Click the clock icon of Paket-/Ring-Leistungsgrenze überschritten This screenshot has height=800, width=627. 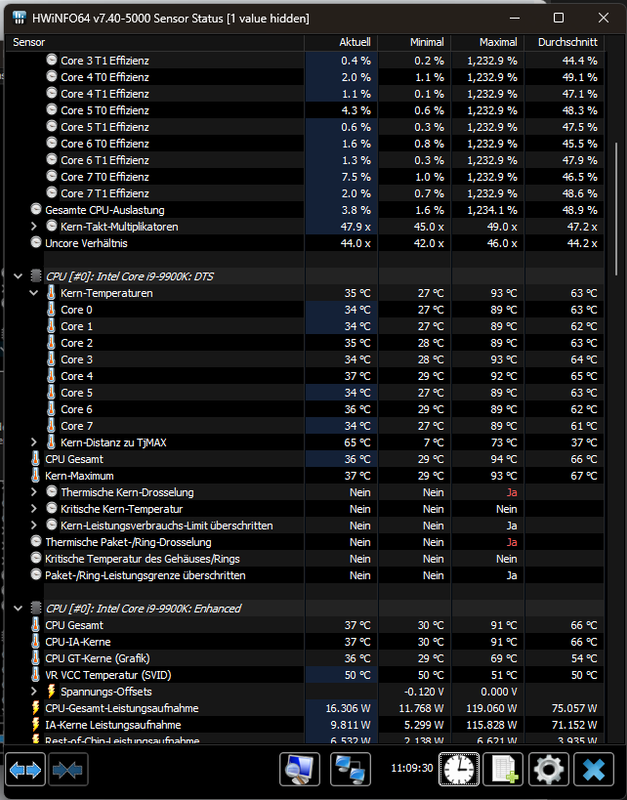[x=36, y=574]
